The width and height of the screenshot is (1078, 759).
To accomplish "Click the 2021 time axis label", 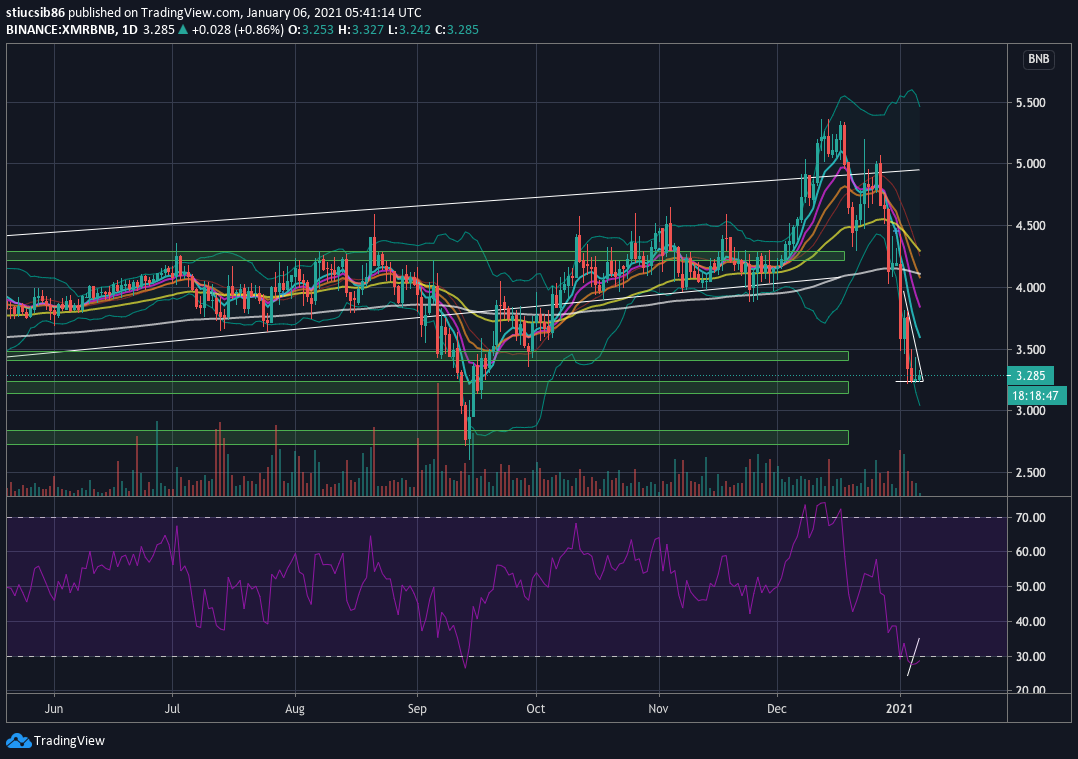I will (x=899, y=708).
